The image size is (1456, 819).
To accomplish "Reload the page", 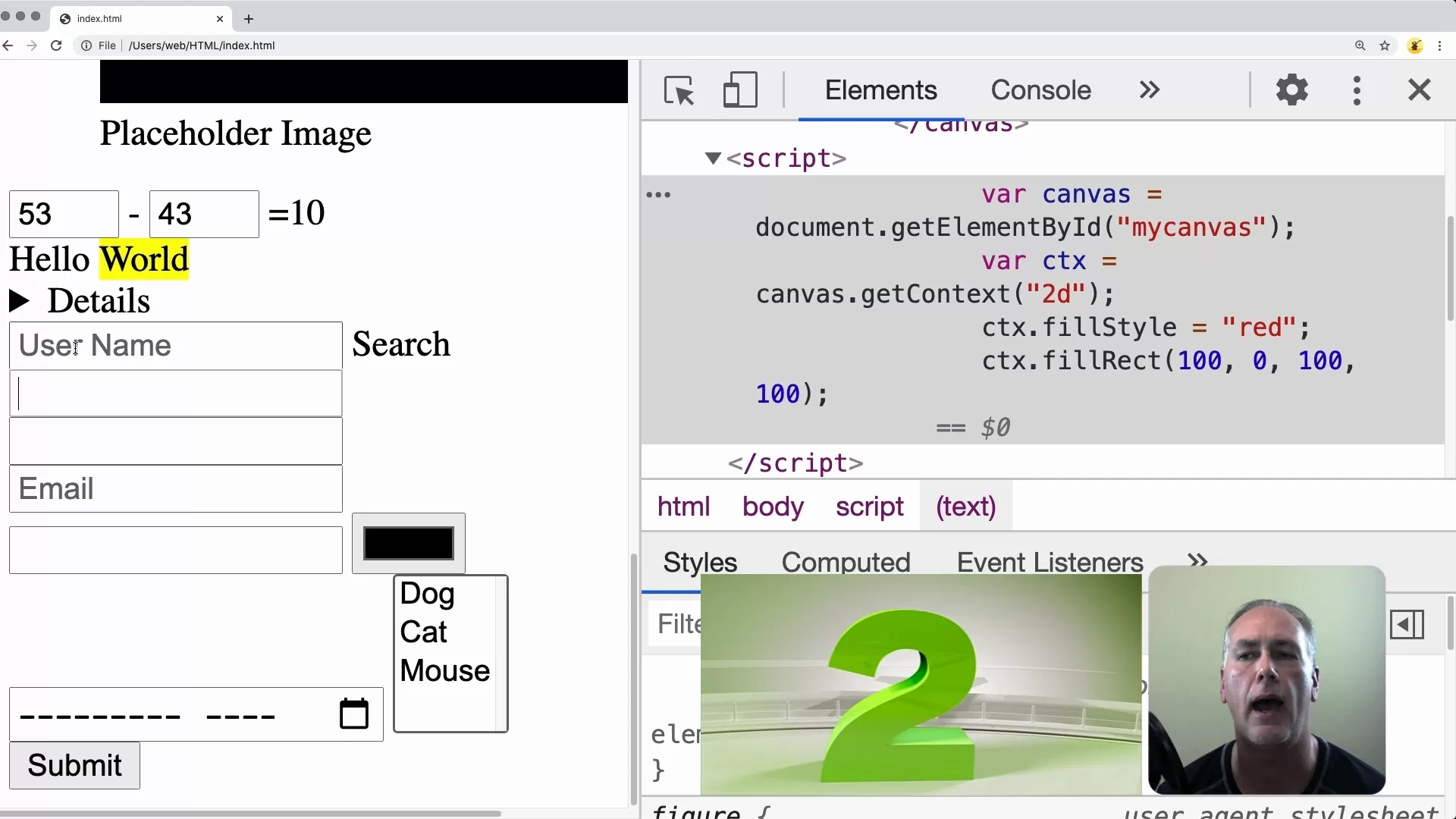I will [56, 45].
